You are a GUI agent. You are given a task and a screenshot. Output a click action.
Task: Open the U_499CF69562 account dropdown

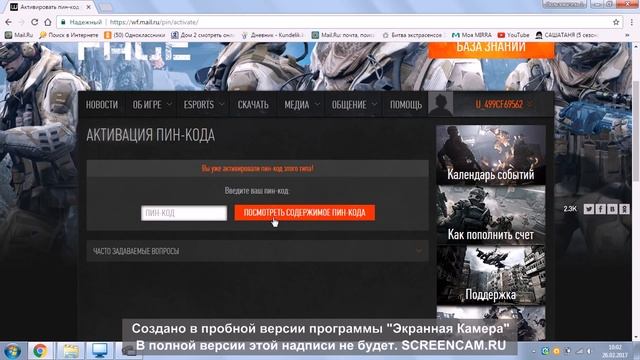click(x=504, y=104)
